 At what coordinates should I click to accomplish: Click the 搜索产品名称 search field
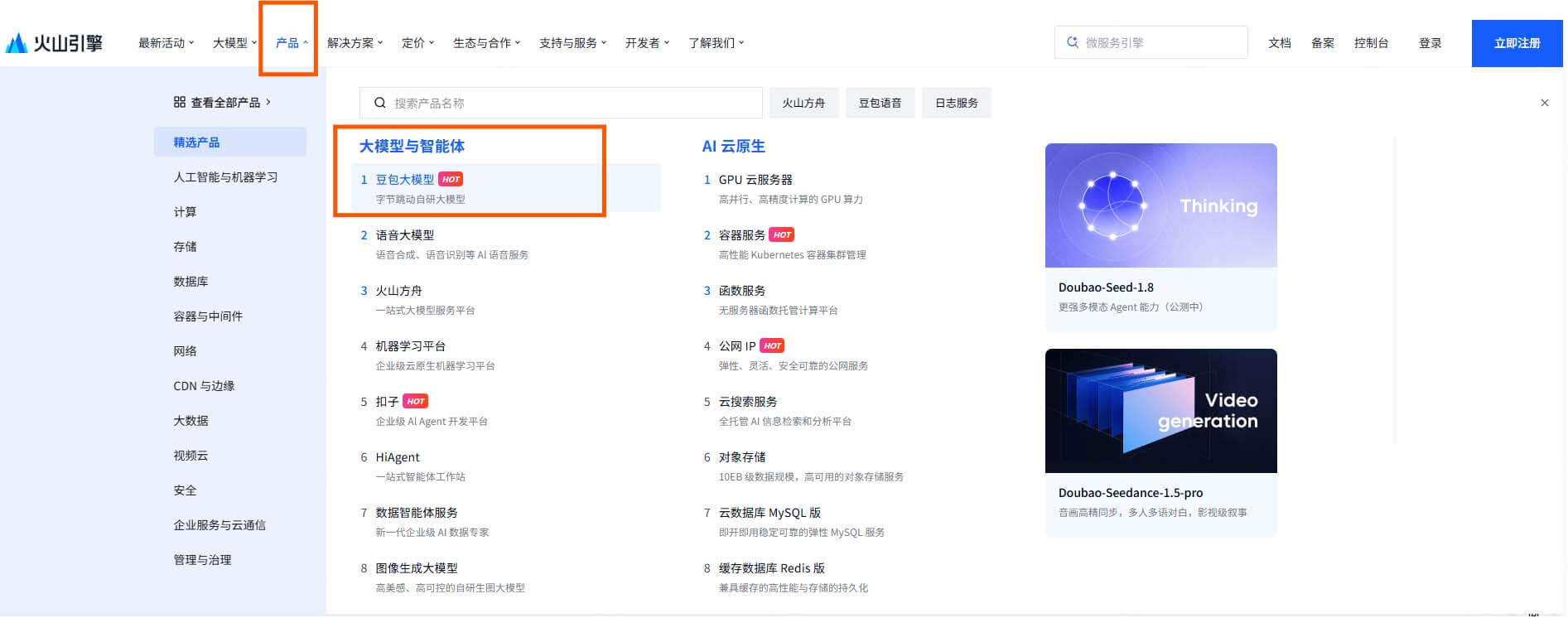click(x=572, y=104)
